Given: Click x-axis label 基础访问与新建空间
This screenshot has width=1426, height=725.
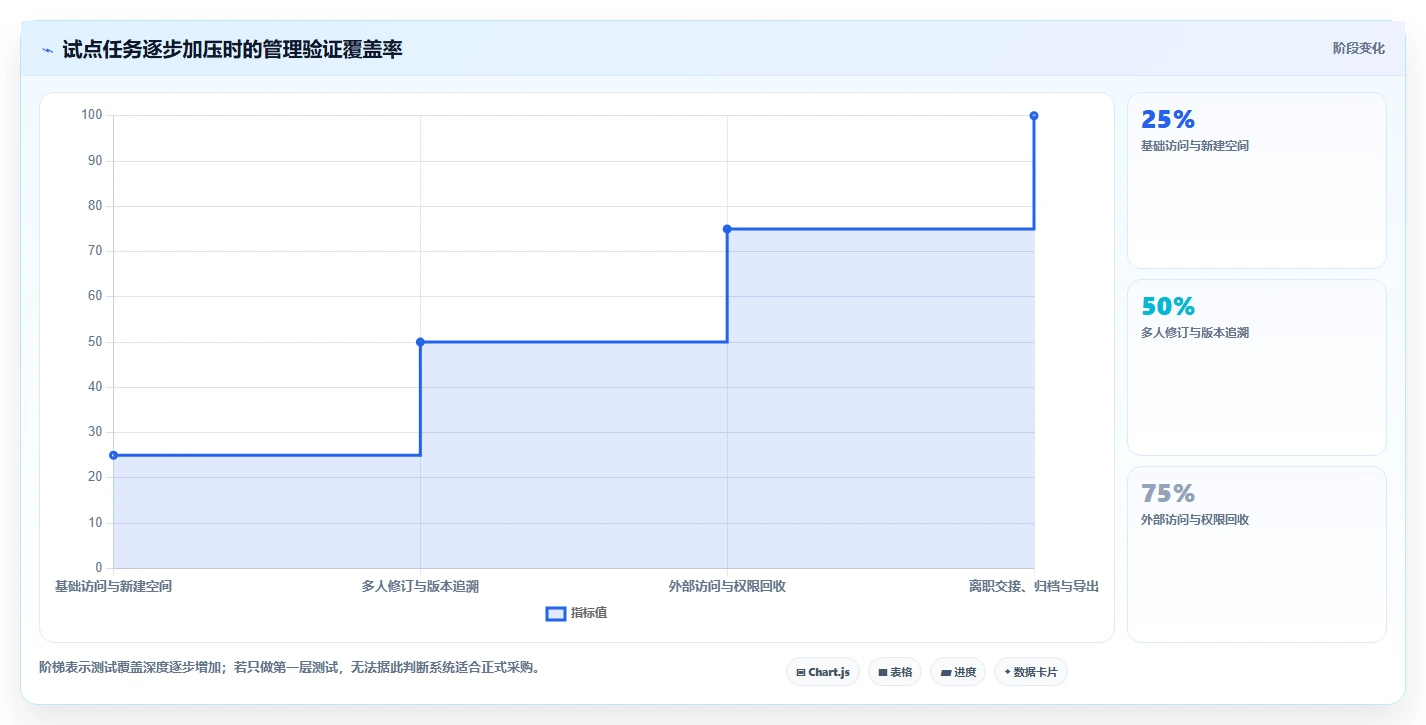Looking at the screenshot, I should coord(113,587).
